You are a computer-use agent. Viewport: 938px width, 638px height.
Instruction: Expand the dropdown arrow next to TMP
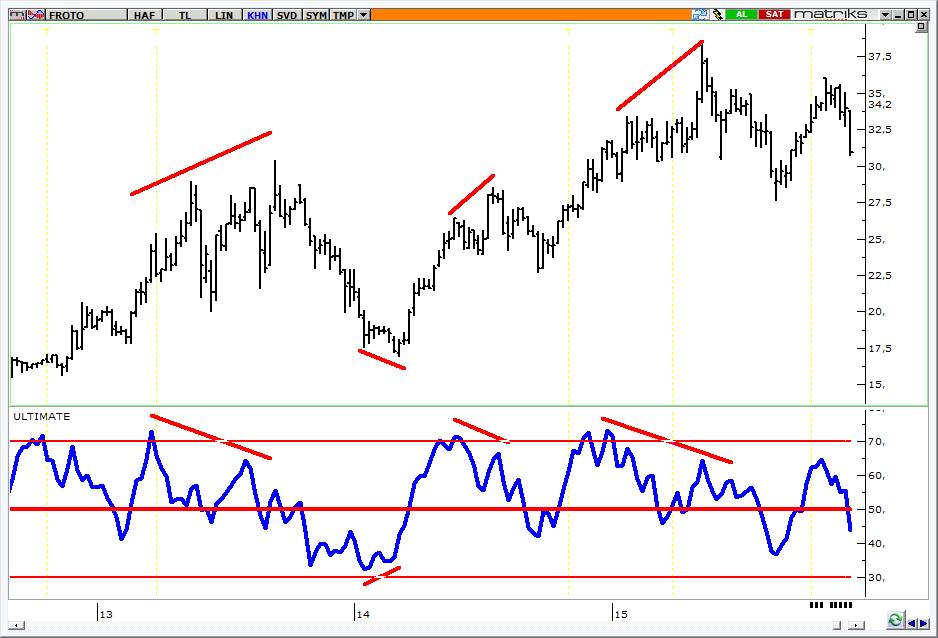pyautogui.click(x=363, y=15)
